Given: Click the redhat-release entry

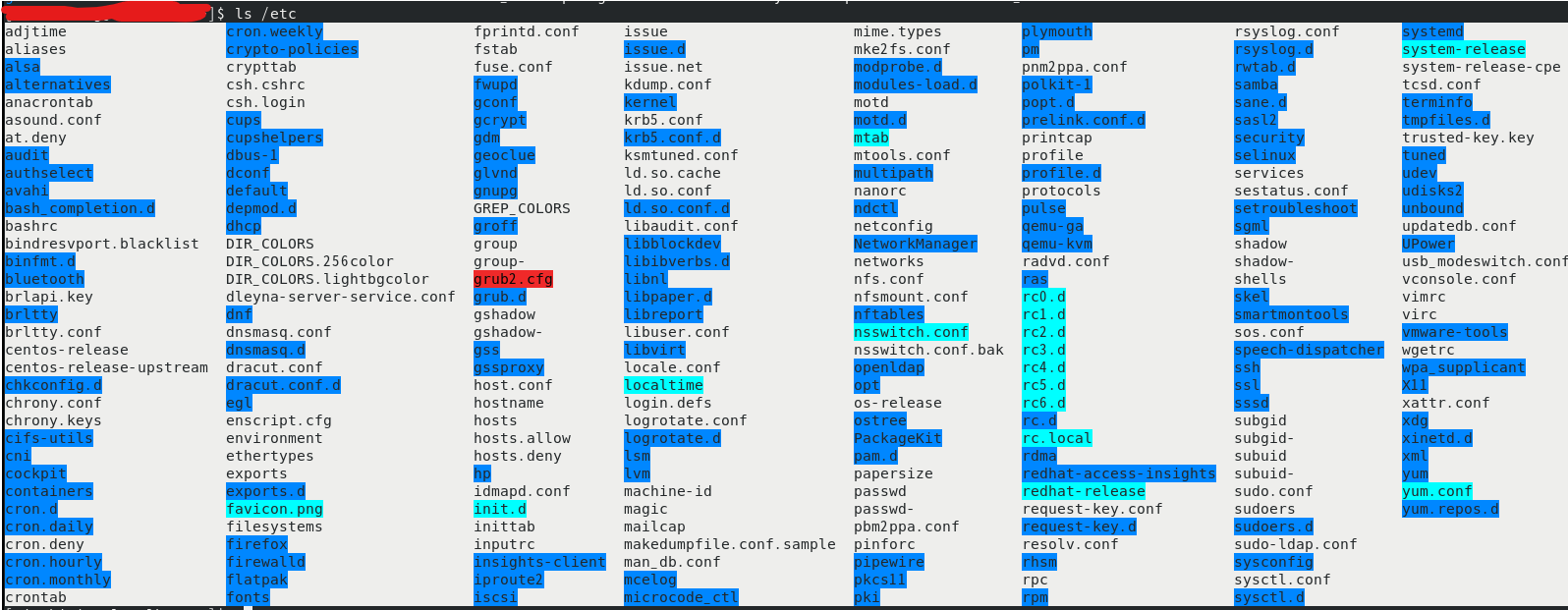Looking at the screenshot, I should point(1084,491).
